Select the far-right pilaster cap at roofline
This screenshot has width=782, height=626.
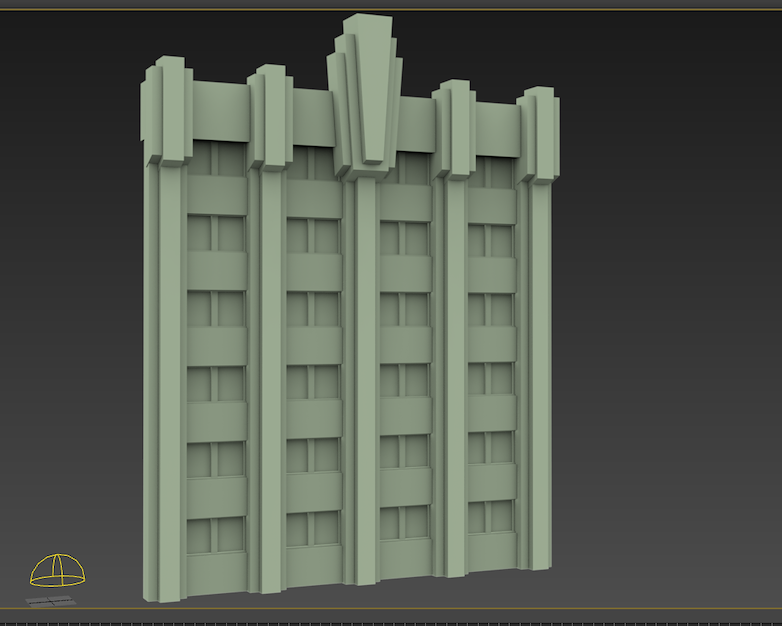click(x=538, y=135)
